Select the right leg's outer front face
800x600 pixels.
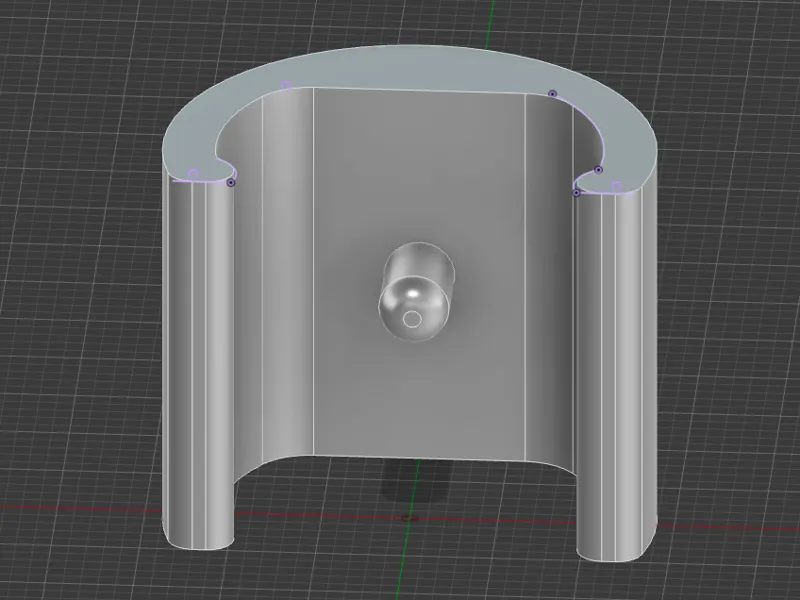tap(615, 372)
